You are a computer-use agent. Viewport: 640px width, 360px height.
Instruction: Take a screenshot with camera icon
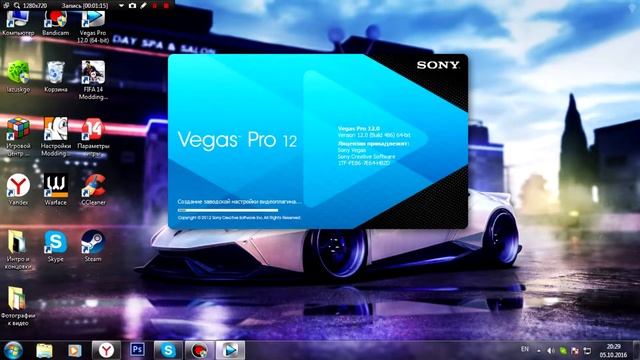tap(132, 6)
